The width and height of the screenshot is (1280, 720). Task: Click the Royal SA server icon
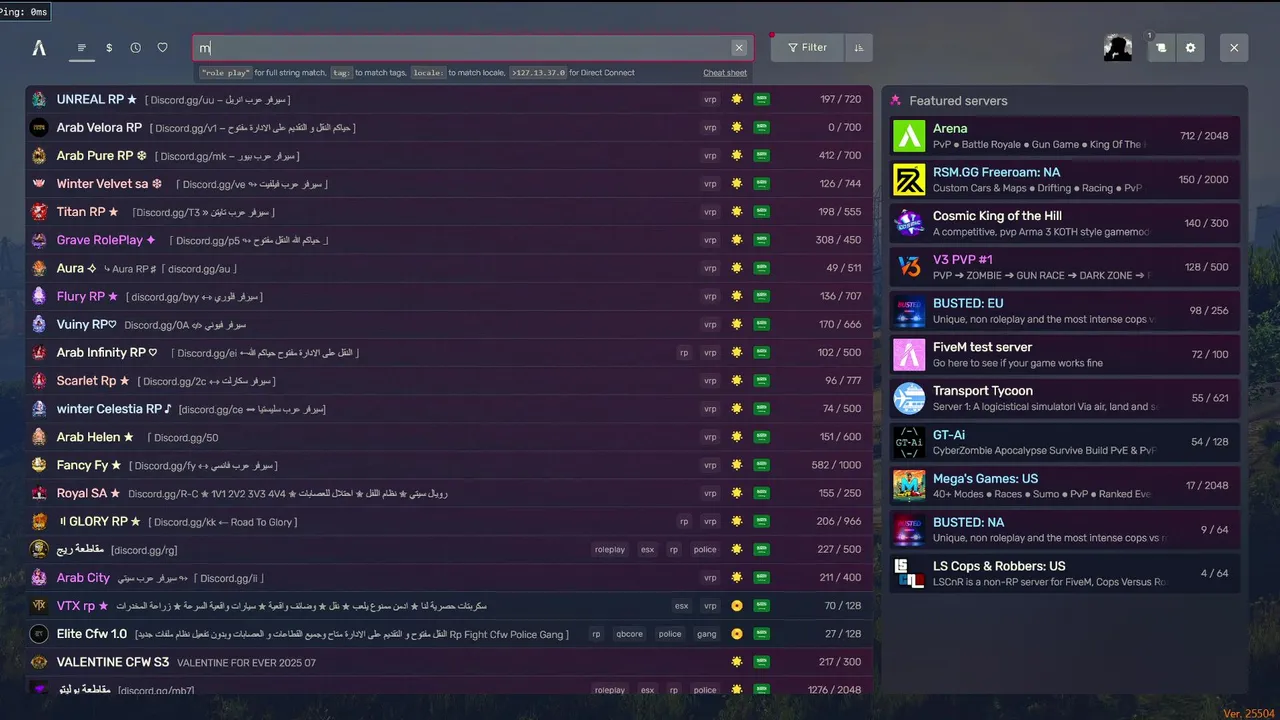pos(39,493)
